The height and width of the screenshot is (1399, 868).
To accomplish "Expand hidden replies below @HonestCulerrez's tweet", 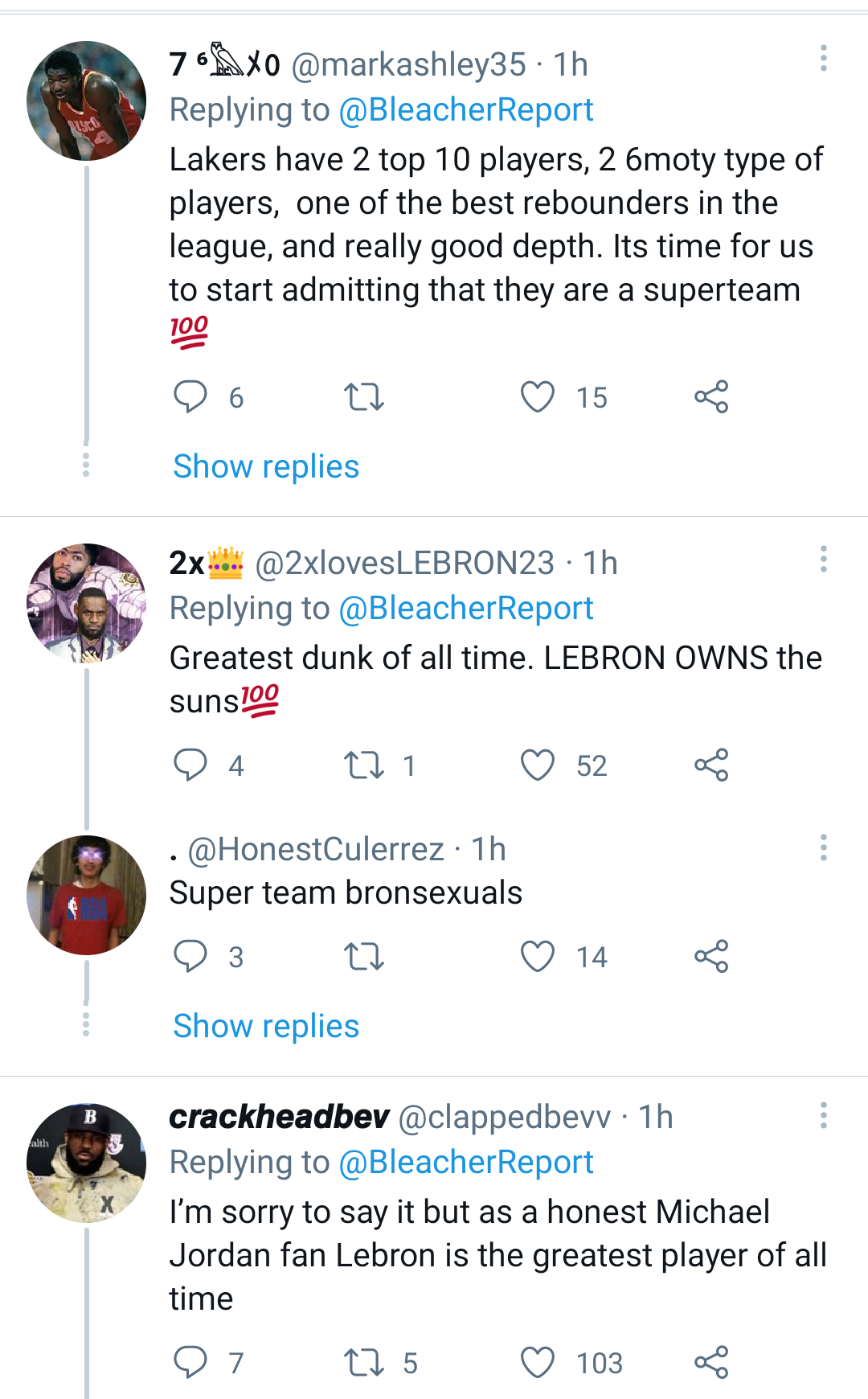I will 265,1025.
